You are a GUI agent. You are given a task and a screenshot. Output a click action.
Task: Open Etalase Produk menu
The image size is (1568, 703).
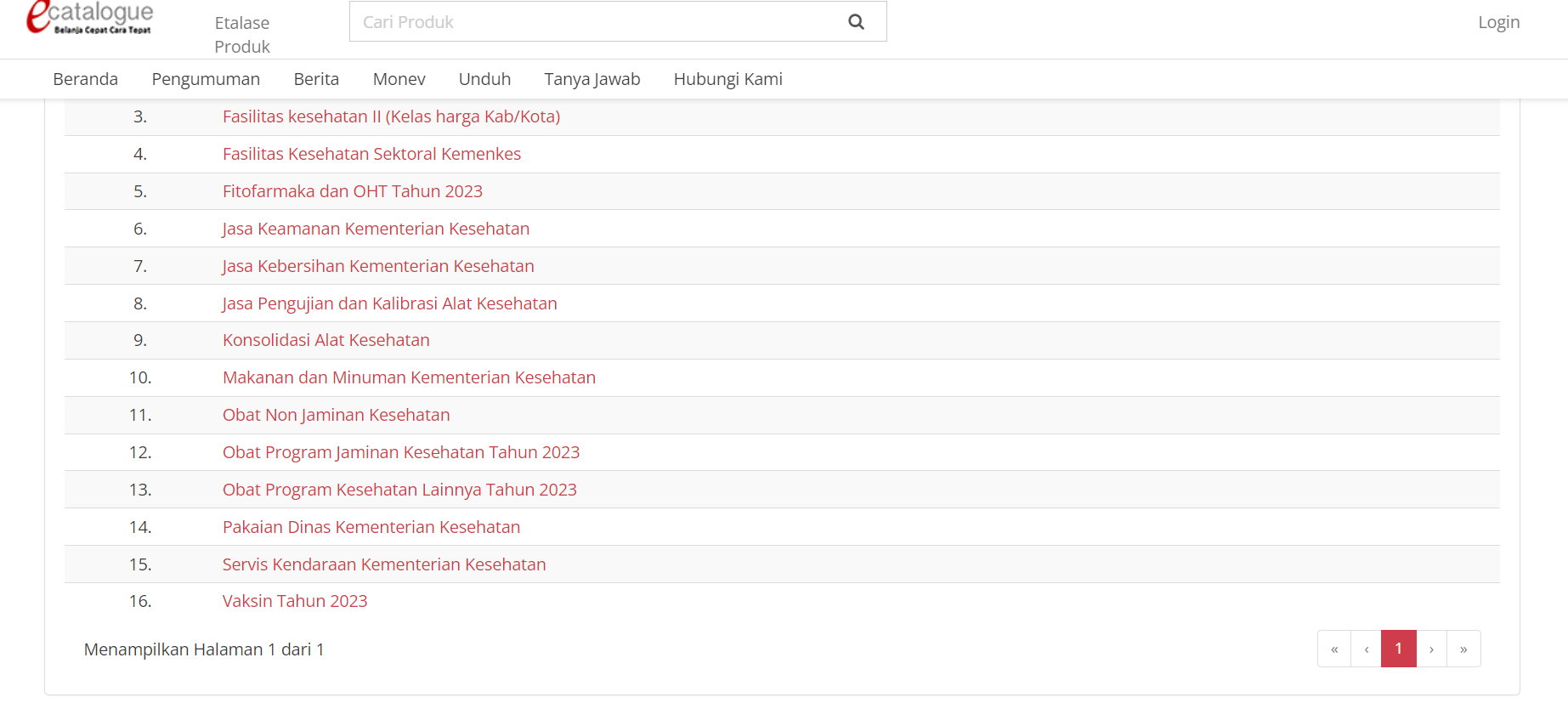point(242,35)
